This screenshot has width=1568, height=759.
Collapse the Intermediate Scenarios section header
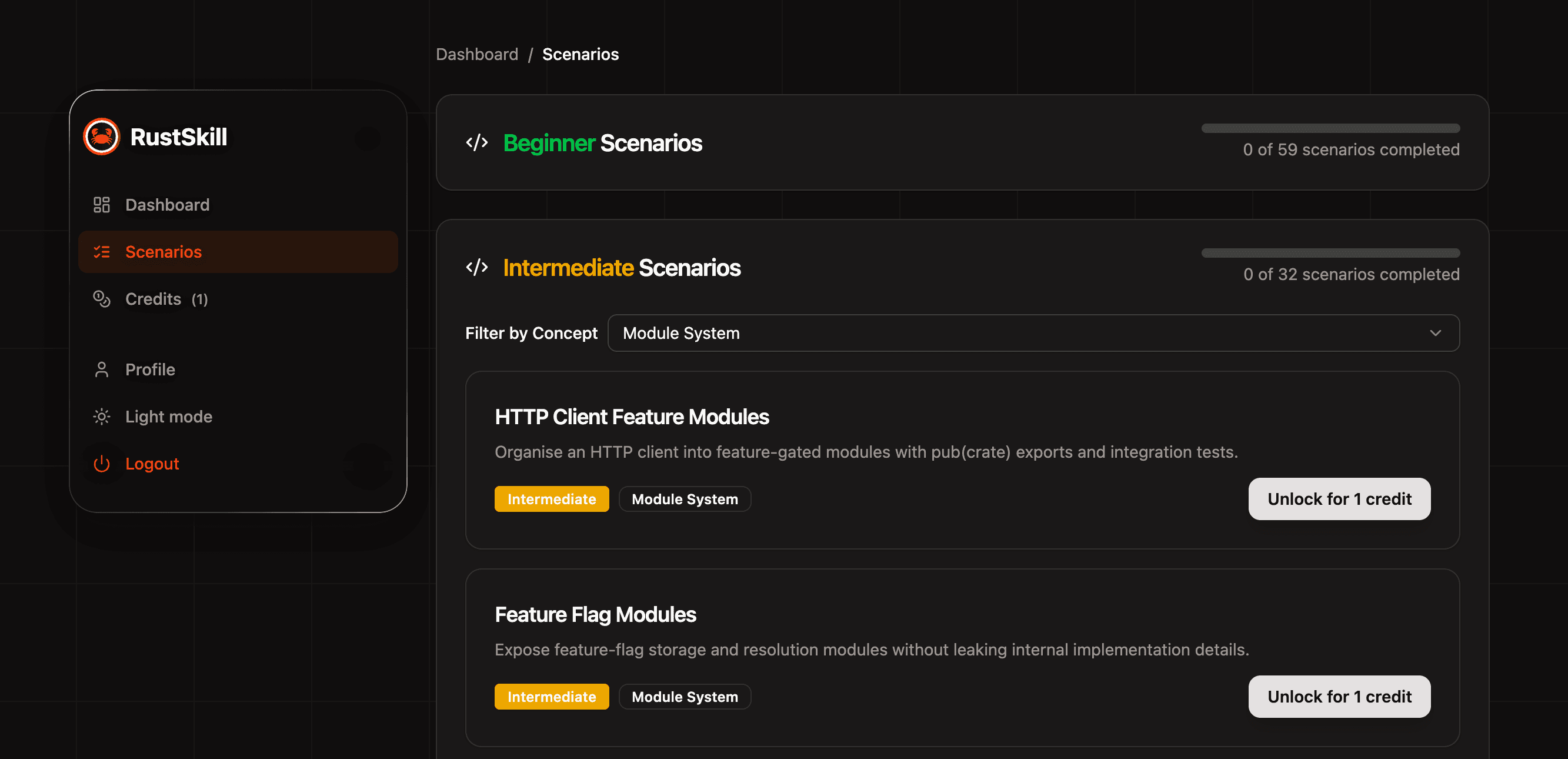click(x=622, y=268)
